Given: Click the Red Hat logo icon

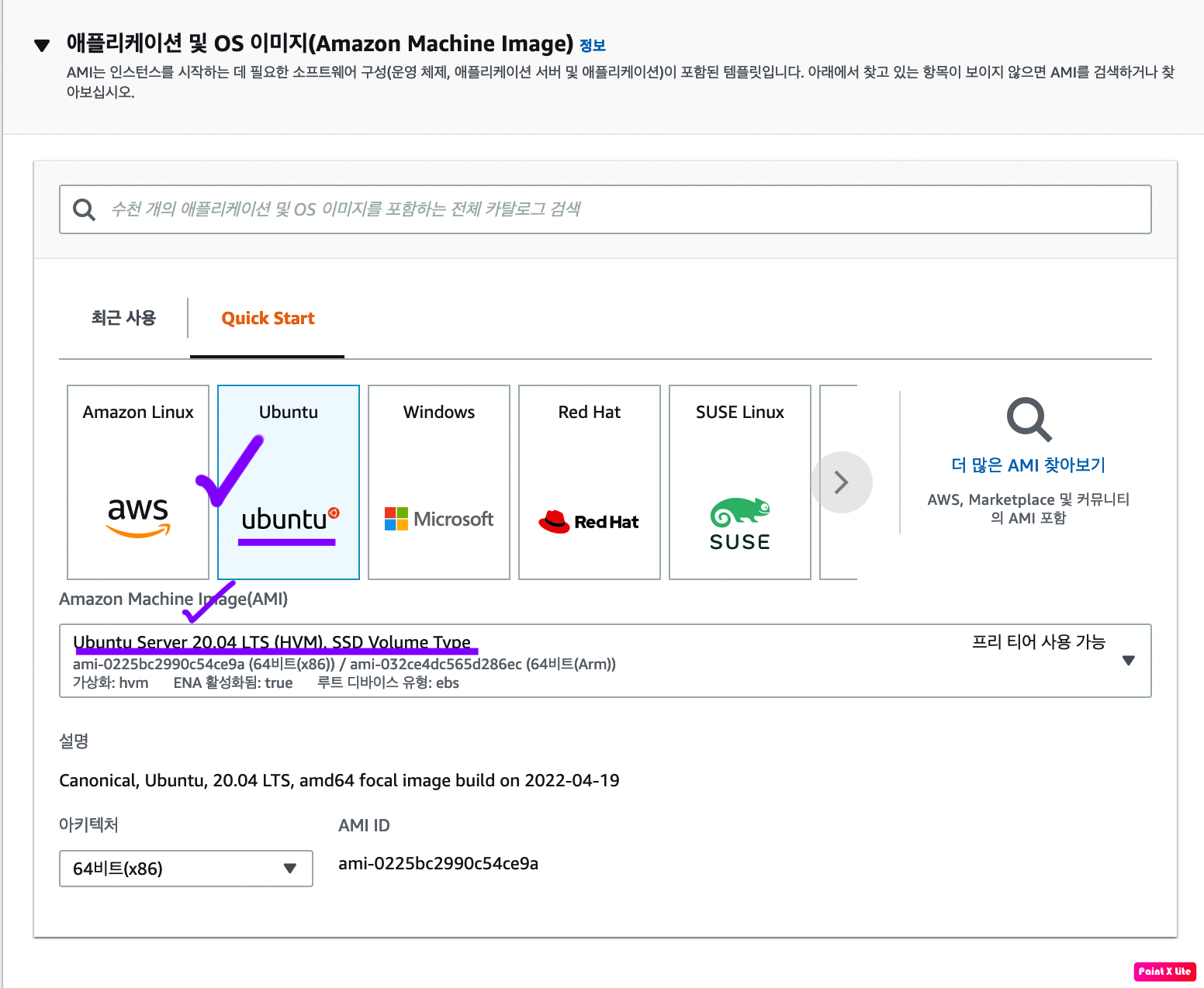Looking at the screenshot, I should (589, 522).
